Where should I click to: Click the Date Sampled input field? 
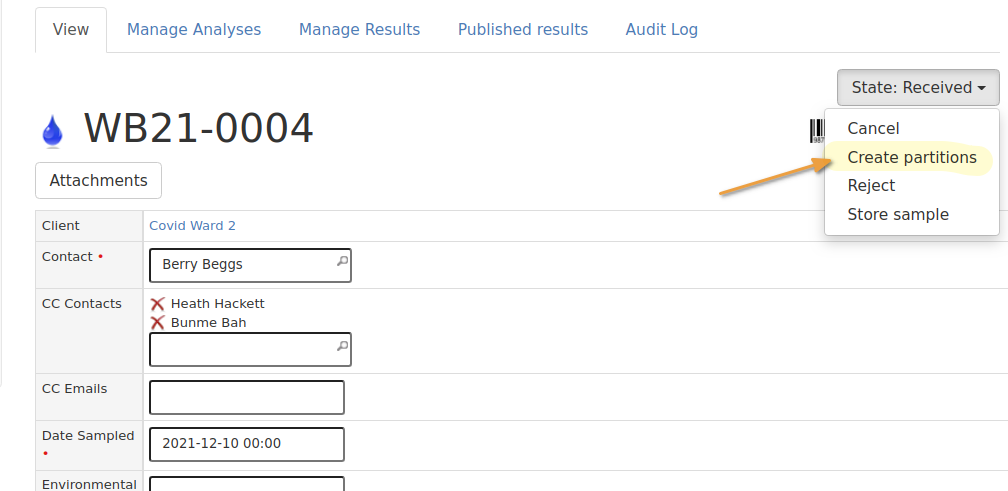tap(246, 444)
